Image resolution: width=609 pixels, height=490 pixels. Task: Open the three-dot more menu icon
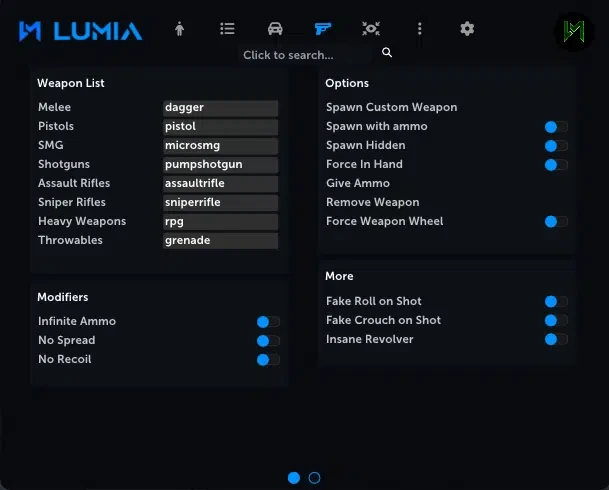click(x=419, y=29)
